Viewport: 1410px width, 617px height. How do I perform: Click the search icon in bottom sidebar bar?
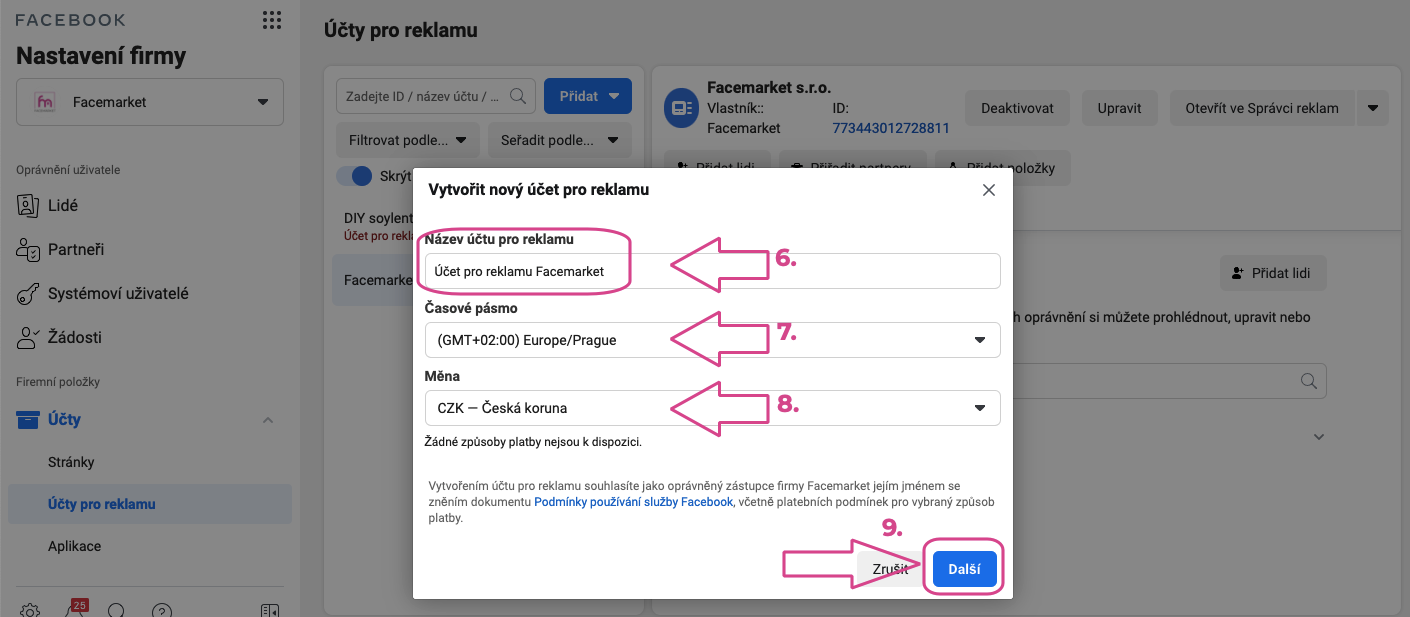point(117,610)
